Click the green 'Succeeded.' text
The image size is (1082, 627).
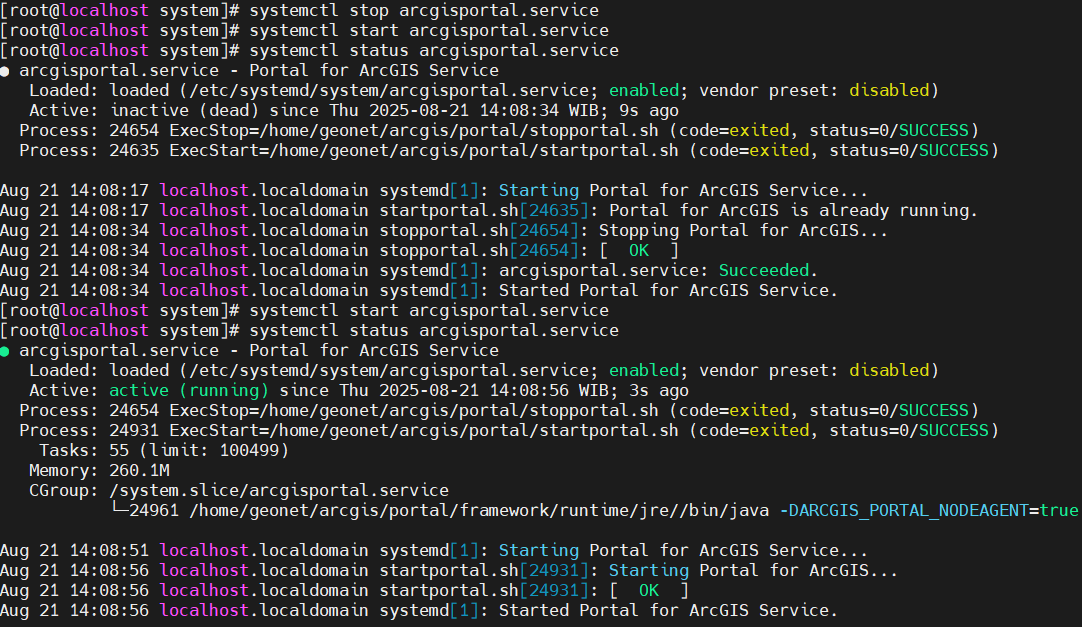[769, 270]
